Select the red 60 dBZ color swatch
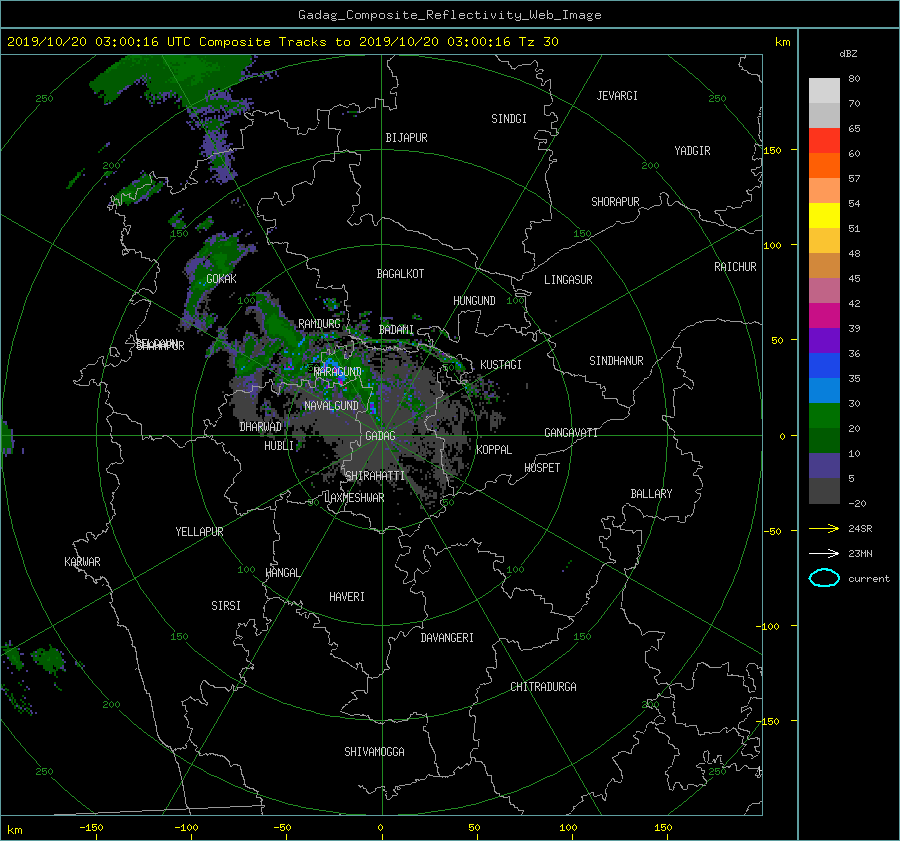 pyautogui.click(x=824, y=141)
